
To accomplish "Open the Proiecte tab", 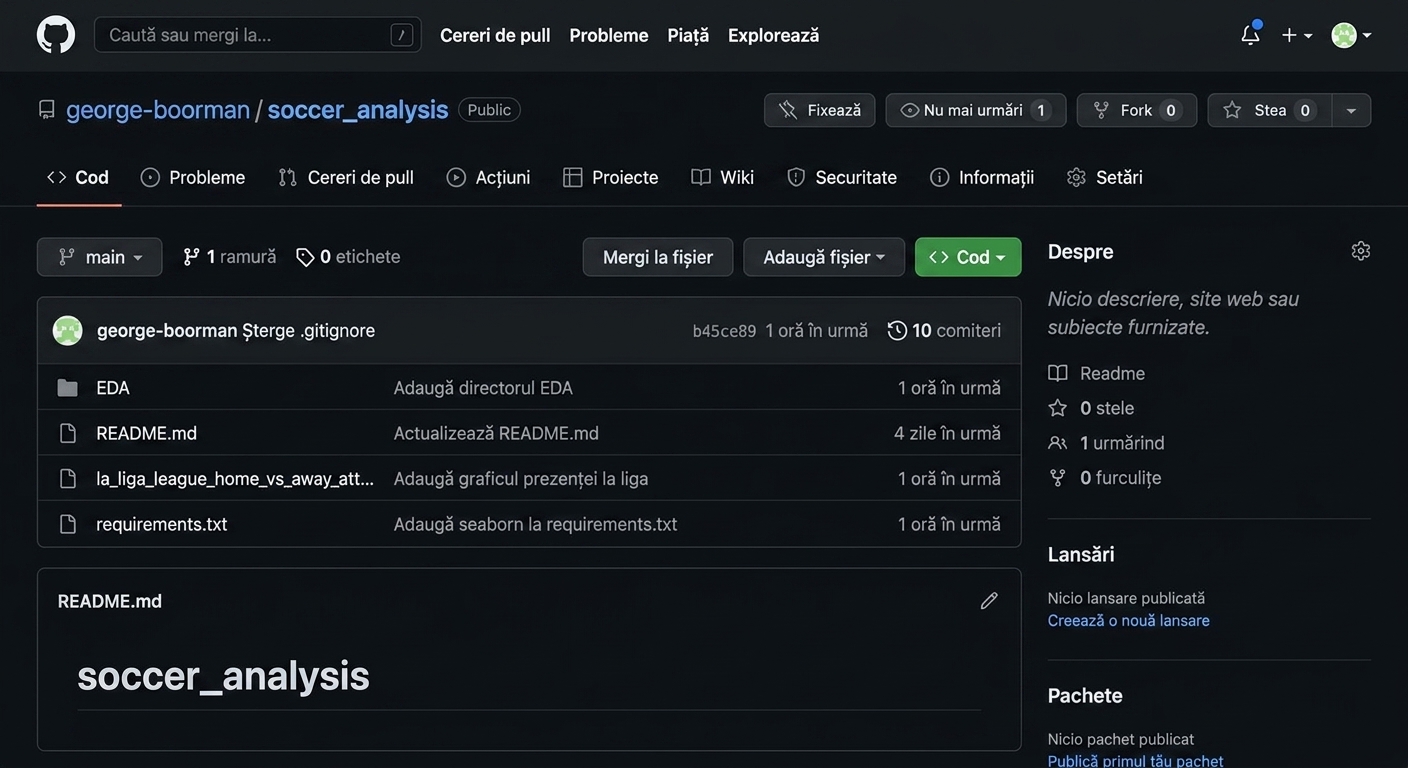I will pos(611,177).
